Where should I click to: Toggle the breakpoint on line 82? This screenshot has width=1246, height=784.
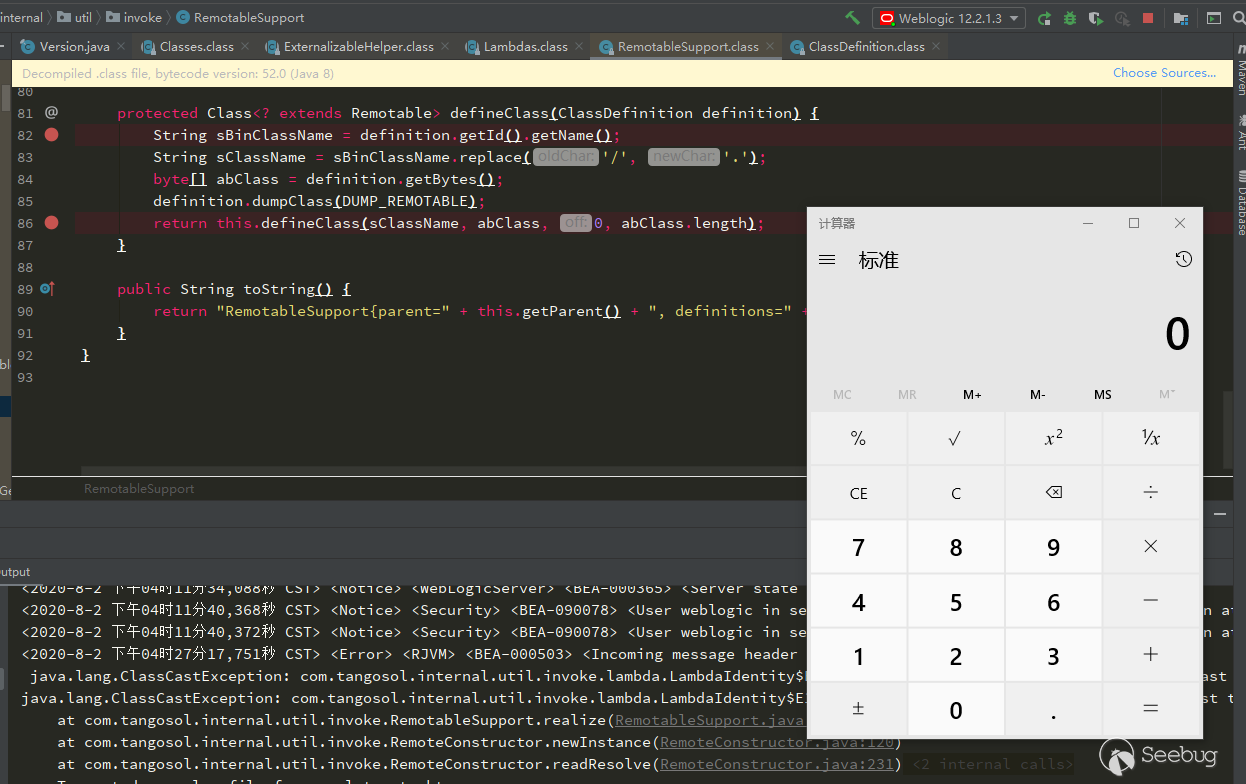coord(52,135)
